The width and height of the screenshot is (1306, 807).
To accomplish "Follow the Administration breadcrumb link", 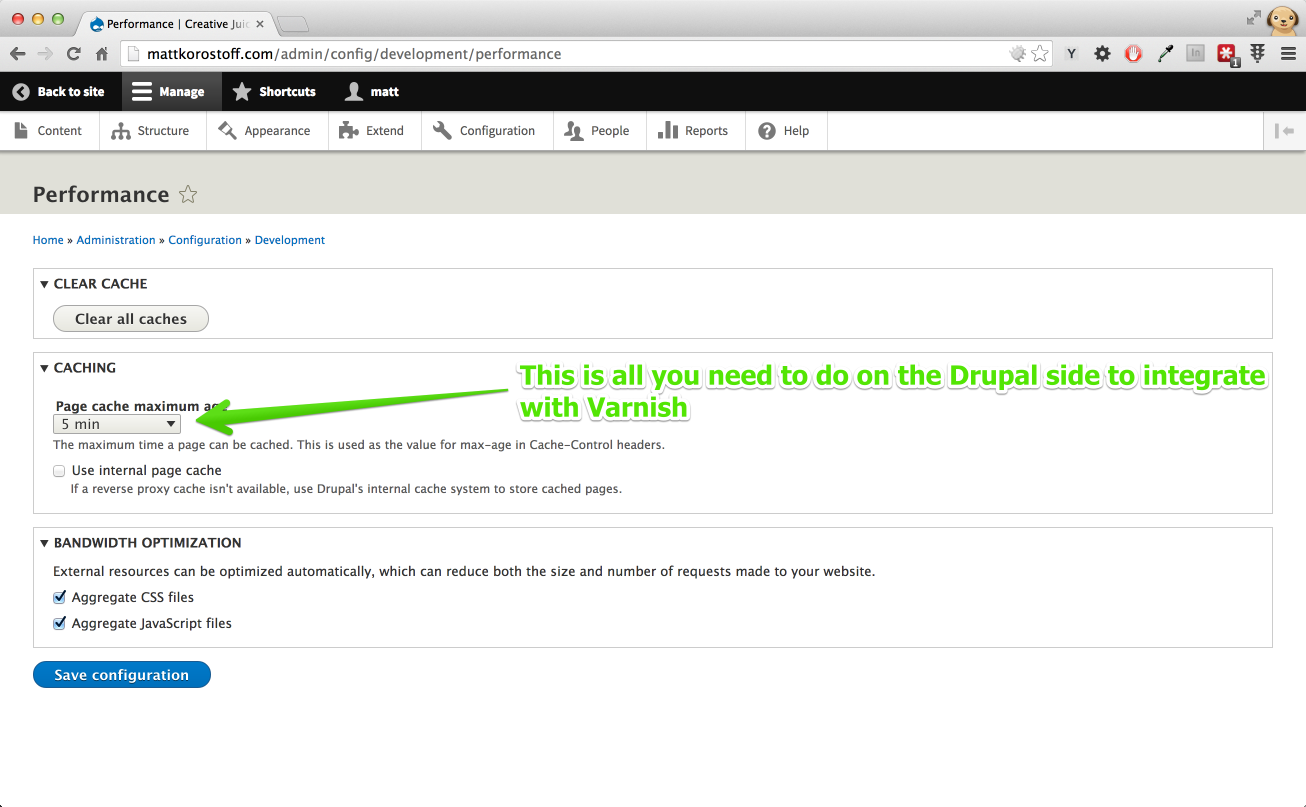I will [x=116, y=240].
